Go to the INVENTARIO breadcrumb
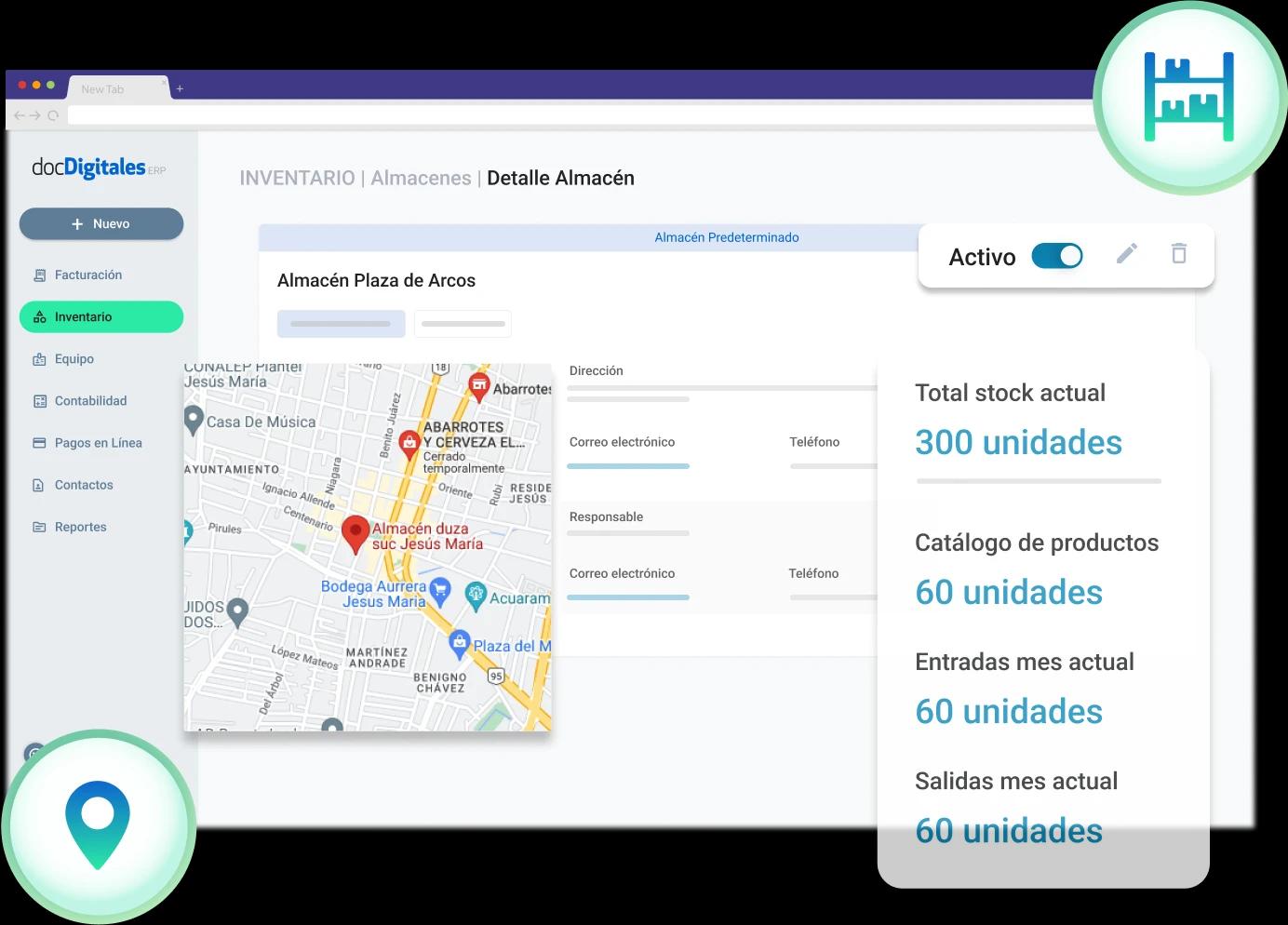Image resolution: width=1288 pixels, height=925 pixels. (297, 179)
